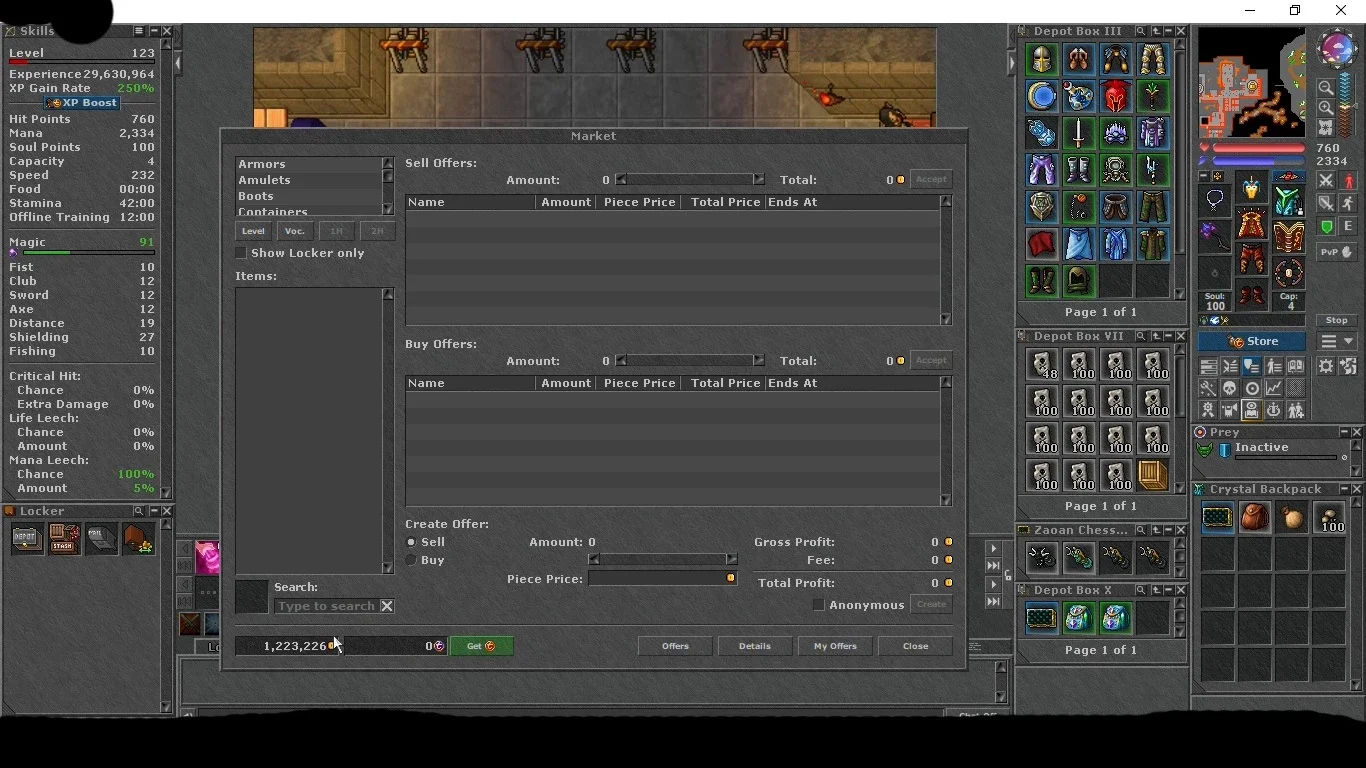Collapse the Crystal Backpack panel
This screenshot has height=768, width=1366.
tap(1344, 489)
